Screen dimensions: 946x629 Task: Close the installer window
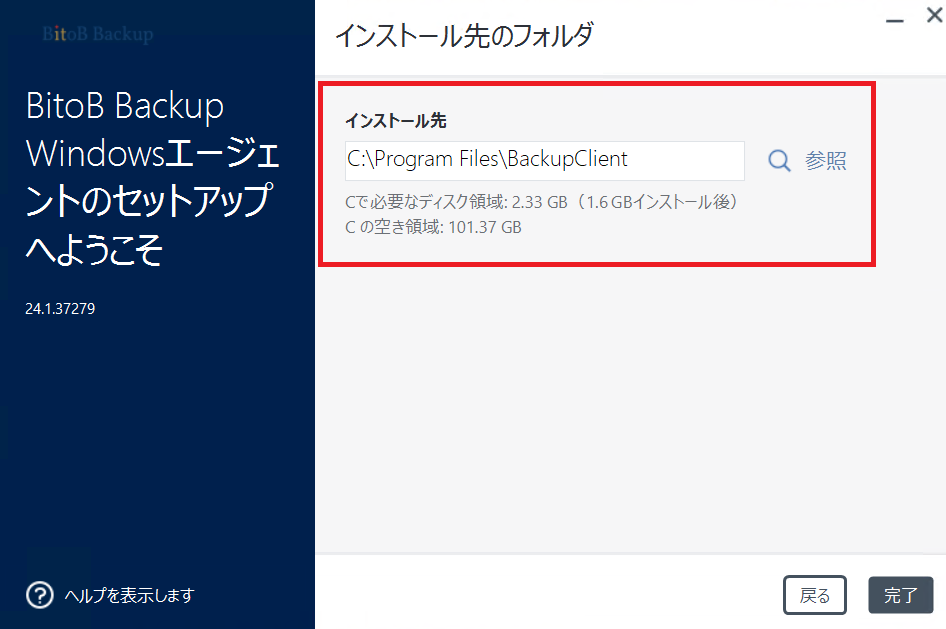point(935,15)
